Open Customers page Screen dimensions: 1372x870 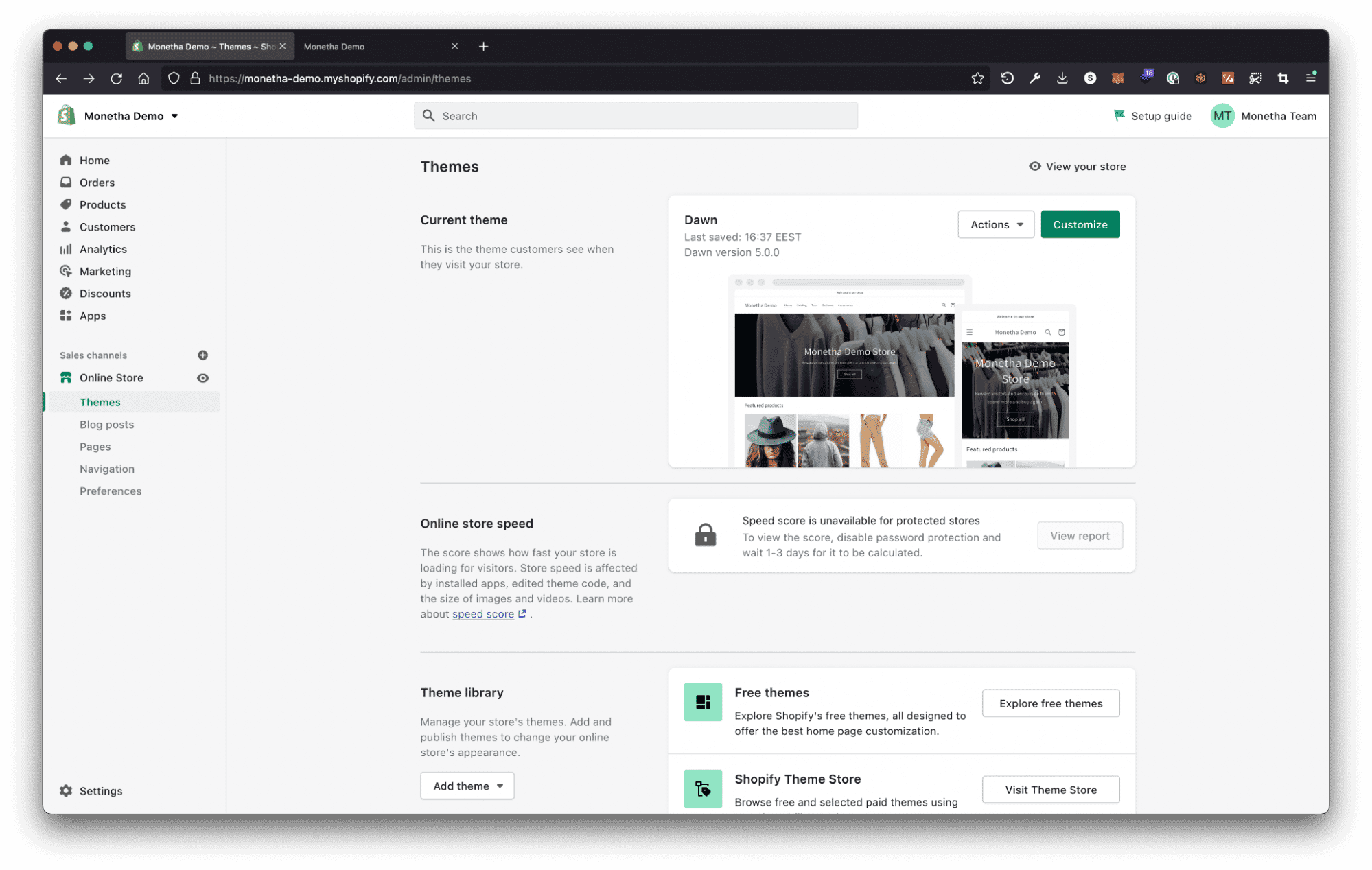point(107,226)
